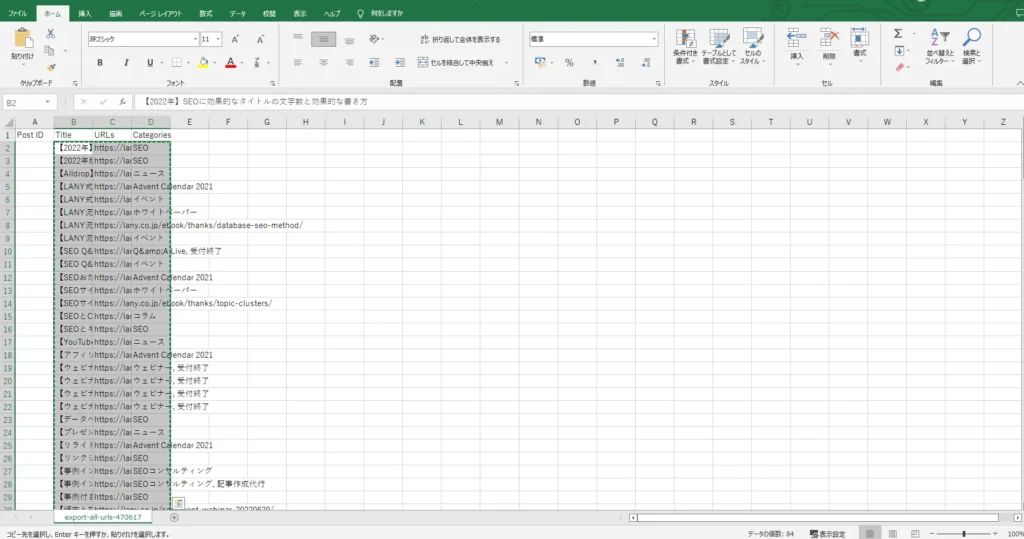This screenshot has width=1024, height=539.
Task: Apply comma style number format
Action: 594,63
